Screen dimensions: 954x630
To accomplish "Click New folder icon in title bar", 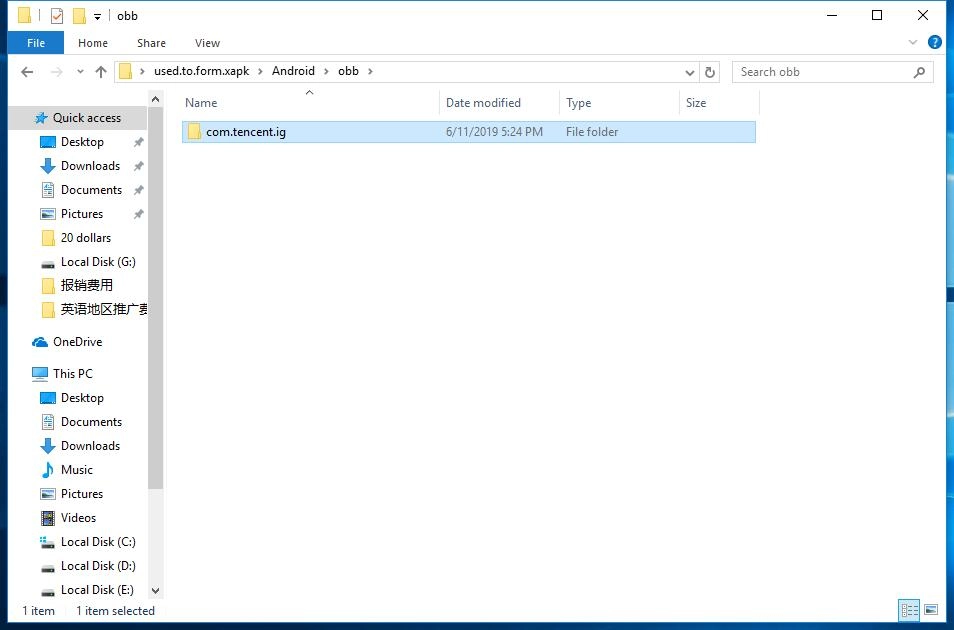I will [x=79, y=16].
